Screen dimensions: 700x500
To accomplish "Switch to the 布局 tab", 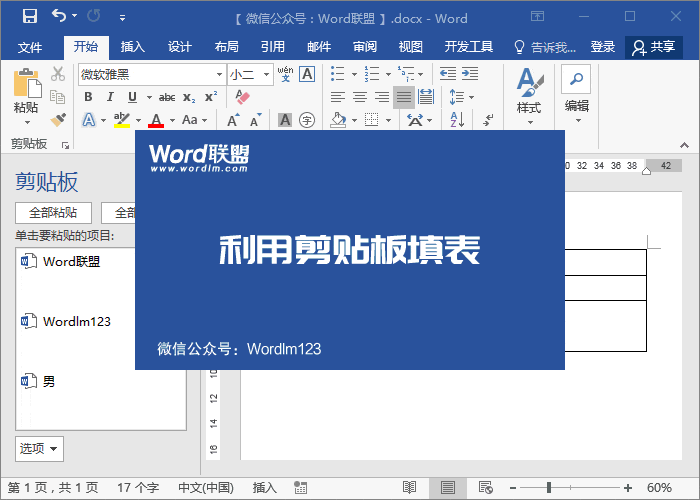I will pyautogui.click(x=226, y=47).
